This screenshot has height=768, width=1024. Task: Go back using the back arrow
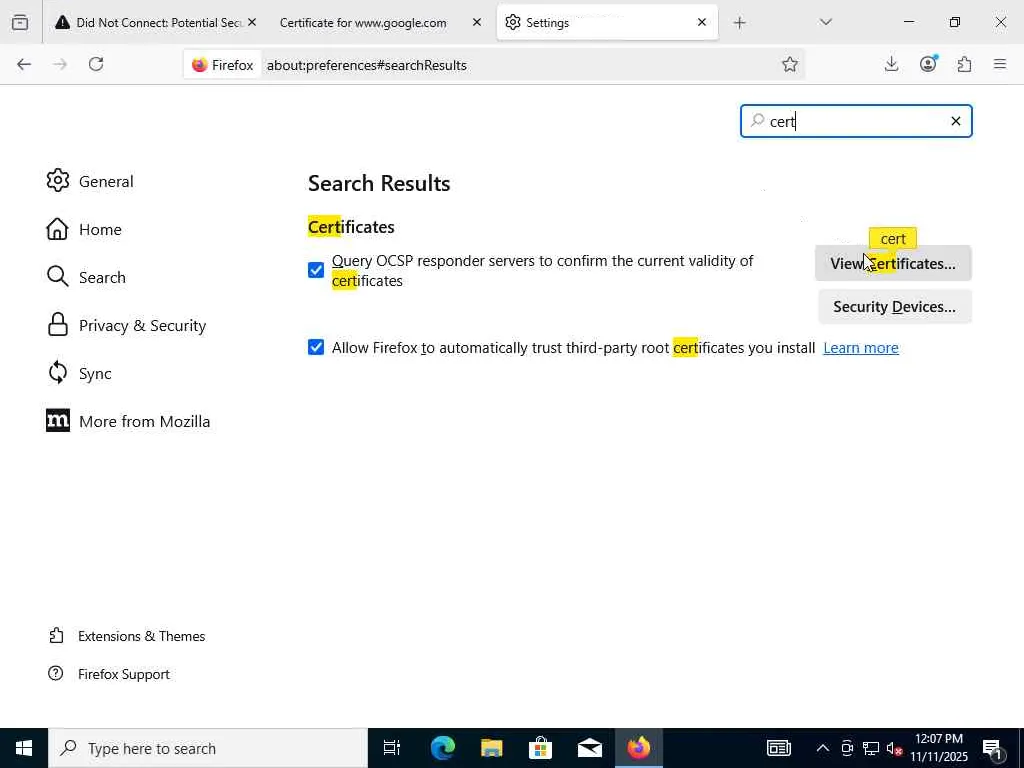pos(24,64)
